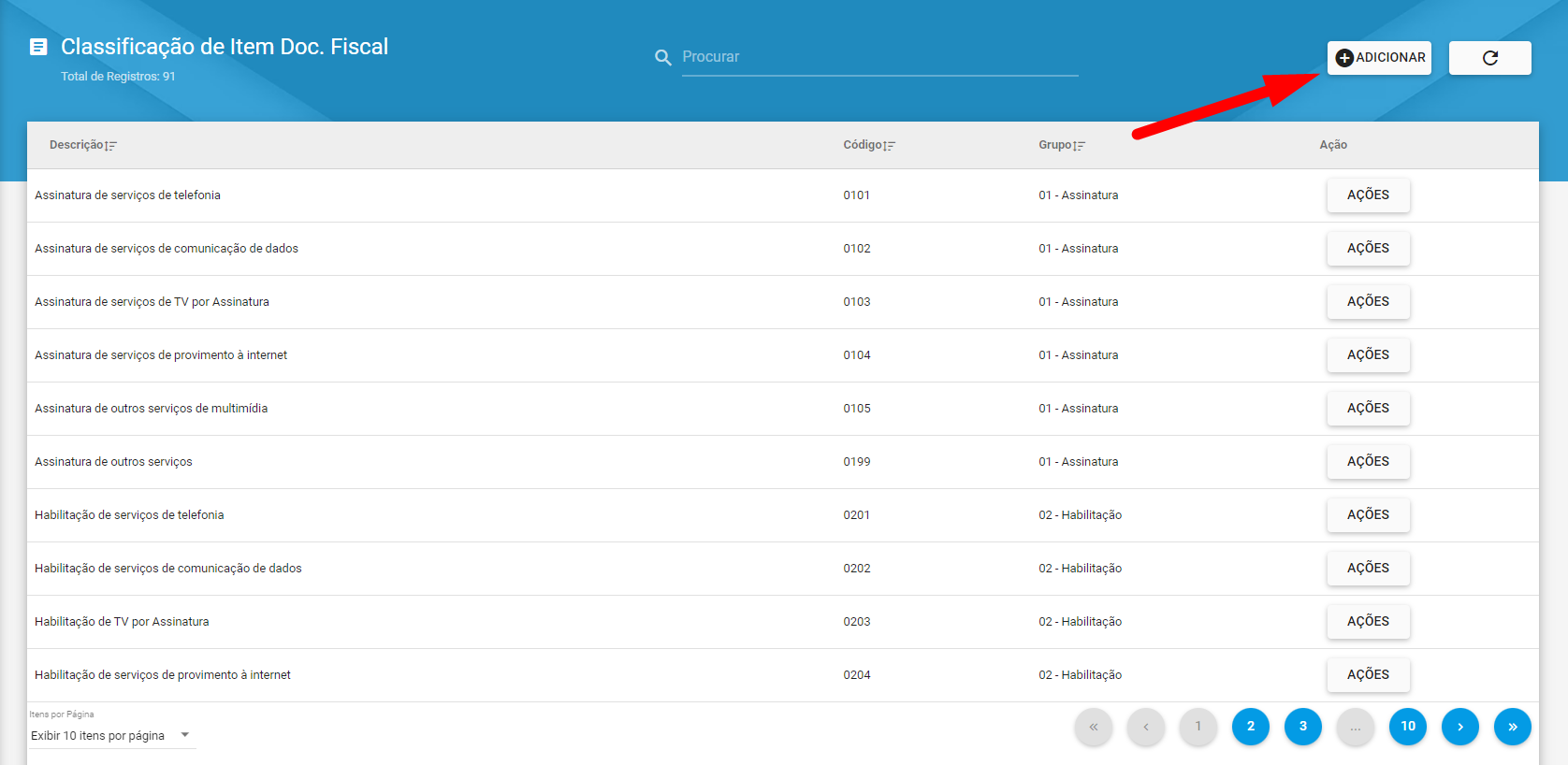Click '01 - Assinatura' group in row 0105

1078,409
